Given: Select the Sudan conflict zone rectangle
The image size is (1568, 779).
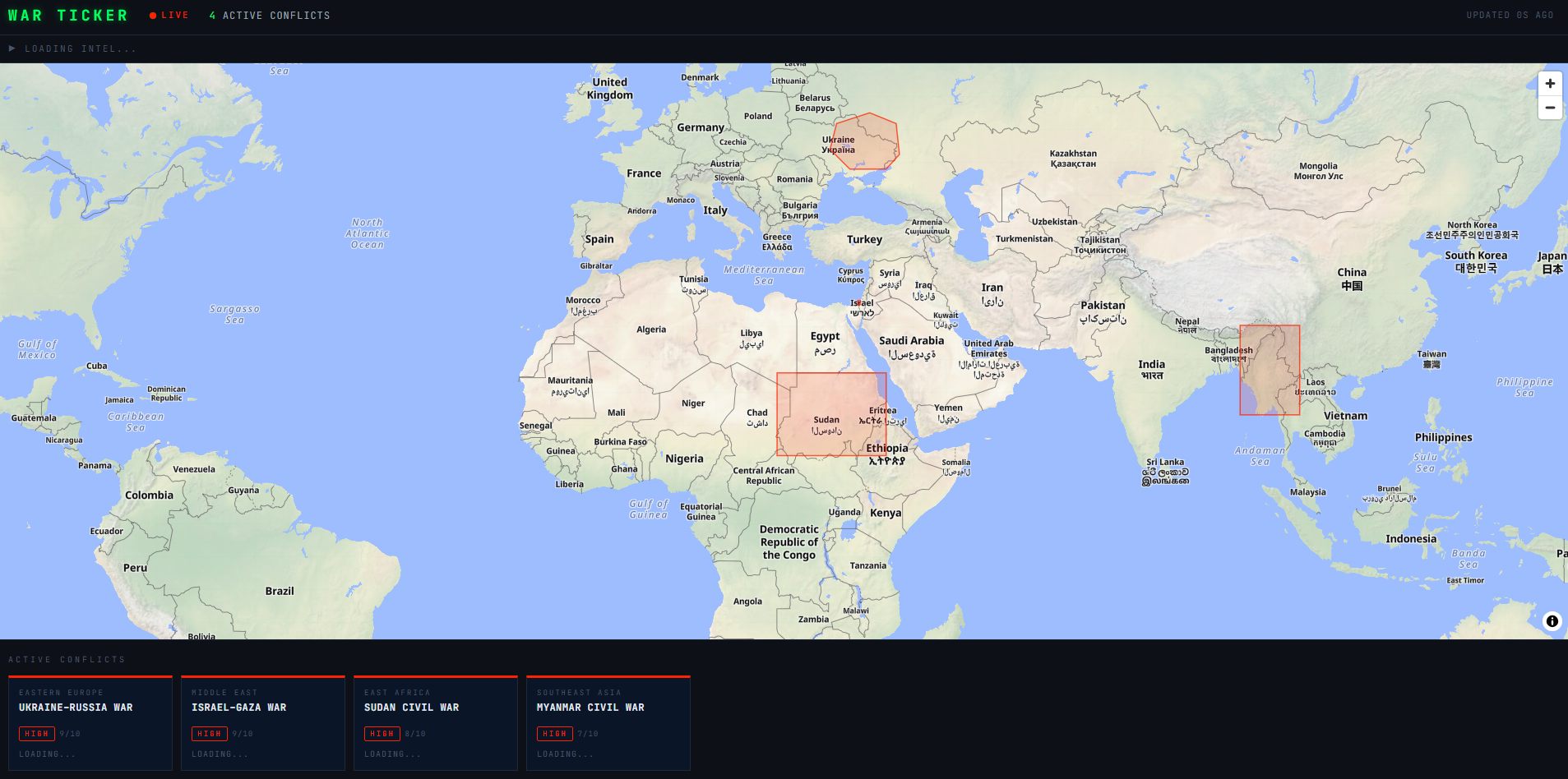Looking at the screenshot, I should 831,414.
